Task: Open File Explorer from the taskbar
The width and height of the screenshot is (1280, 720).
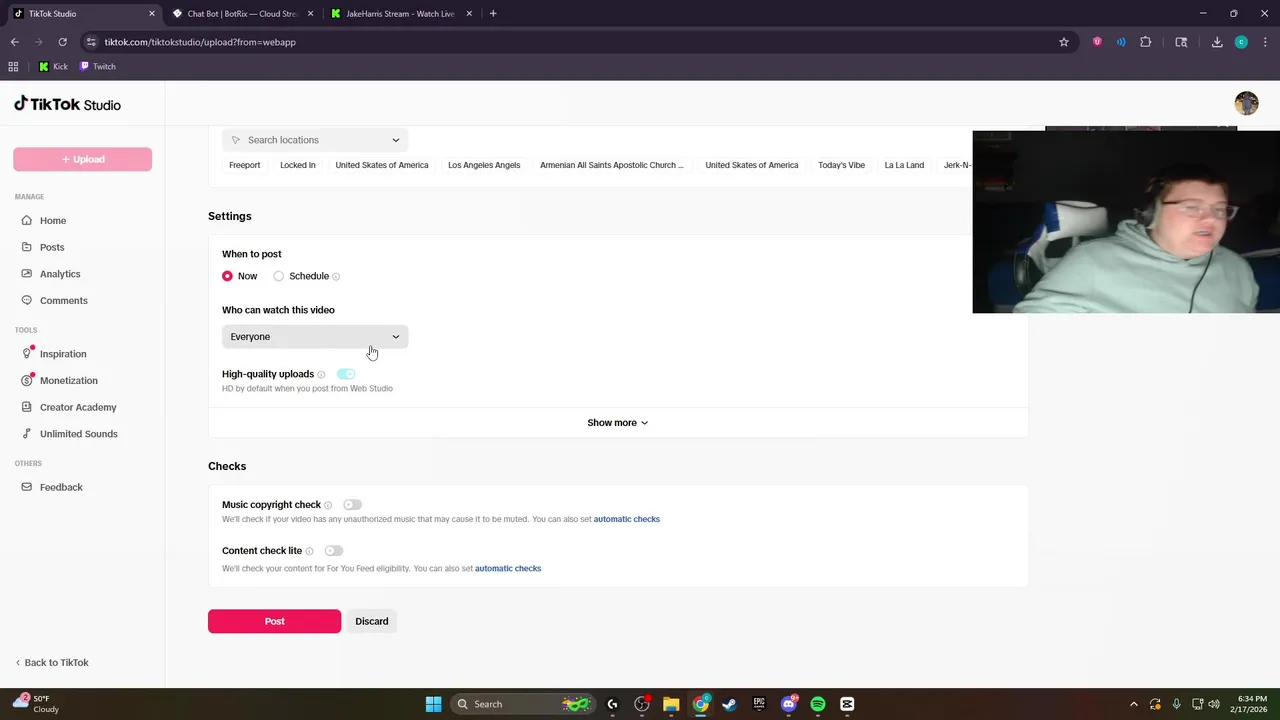Action: (671, 704)
